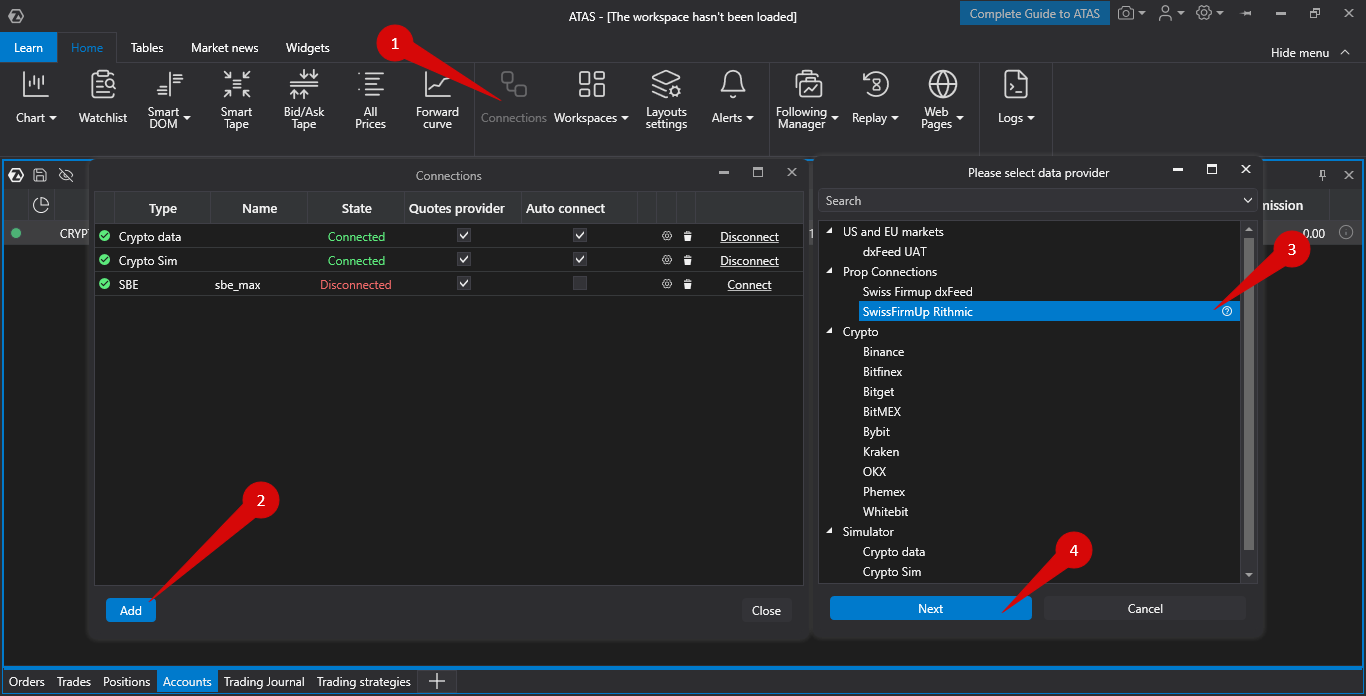Open Connections from the ribbon
This screenshot has width=1366, height=696.
[x=514, y=98]
